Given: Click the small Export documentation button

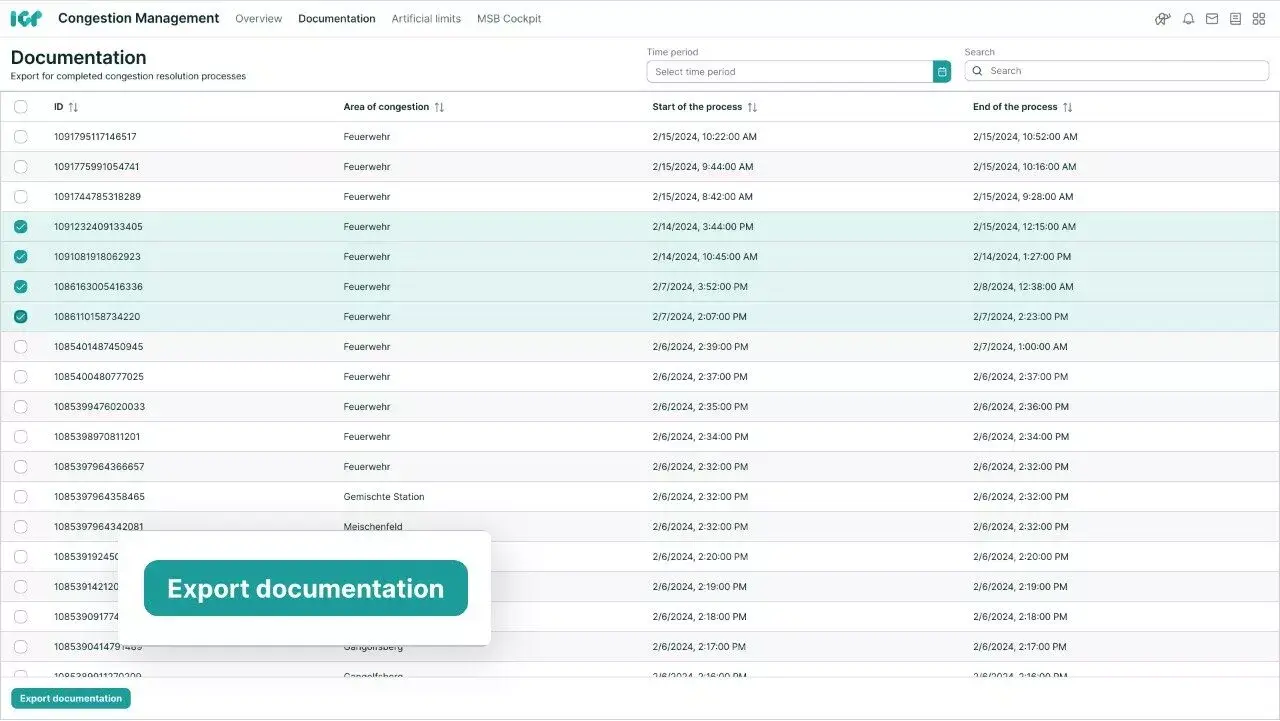Looking at the screenshot, I should (x=71, y=699).
